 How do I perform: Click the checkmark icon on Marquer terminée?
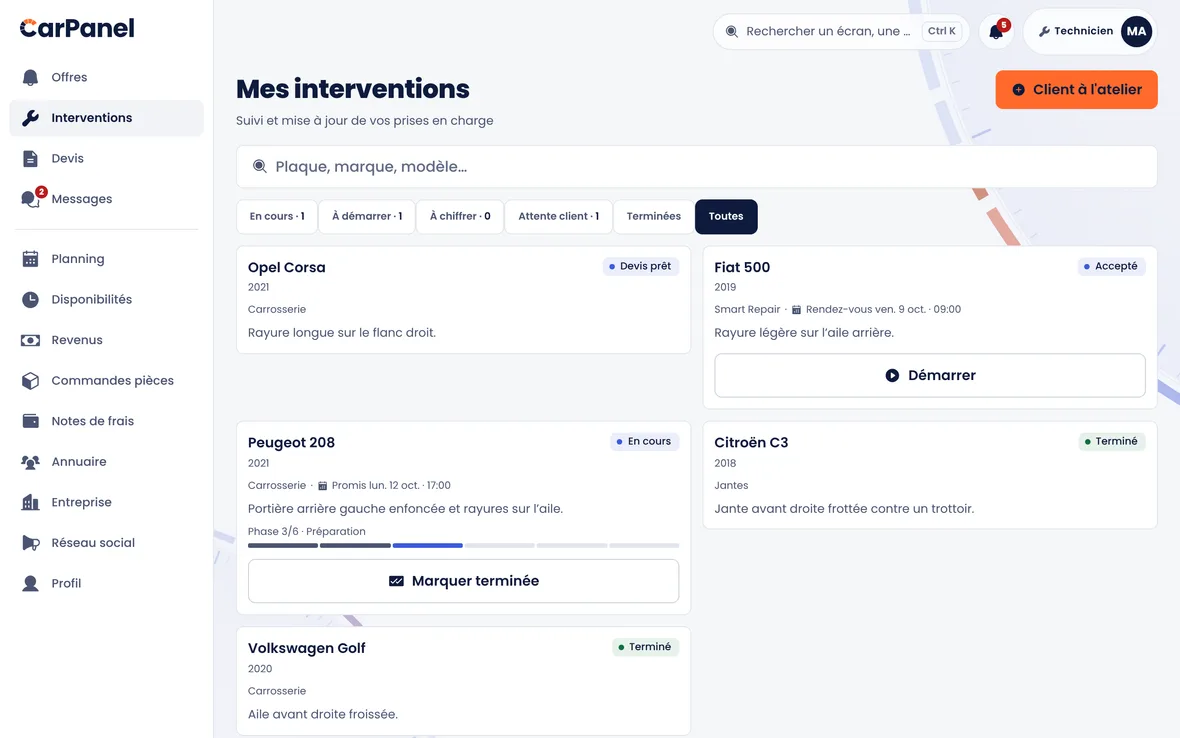coord(396,581)
